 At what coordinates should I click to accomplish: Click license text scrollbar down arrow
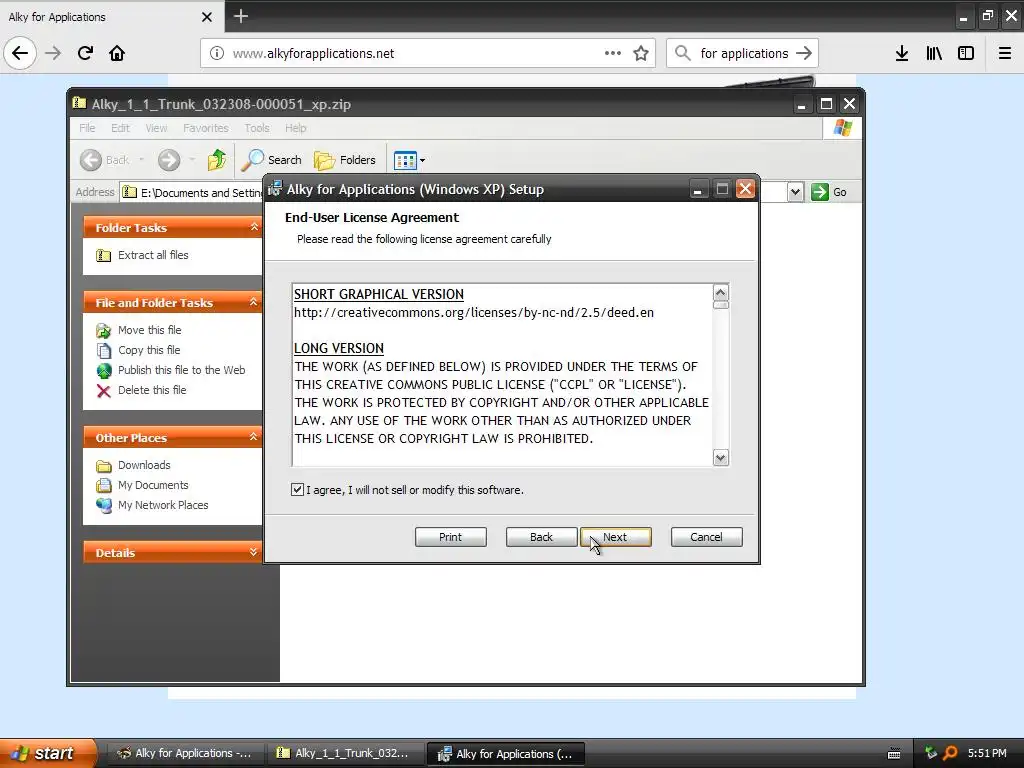pyautogui.click(x=720, y=458)
